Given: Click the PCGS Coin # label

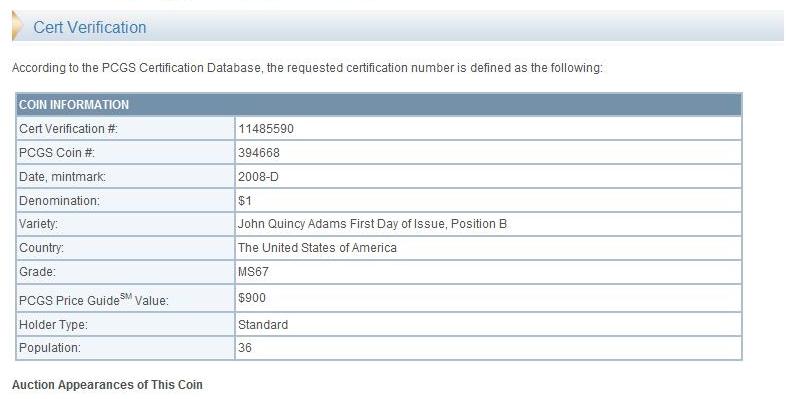Looking at the screenshot, I should [x=57, y=153].
